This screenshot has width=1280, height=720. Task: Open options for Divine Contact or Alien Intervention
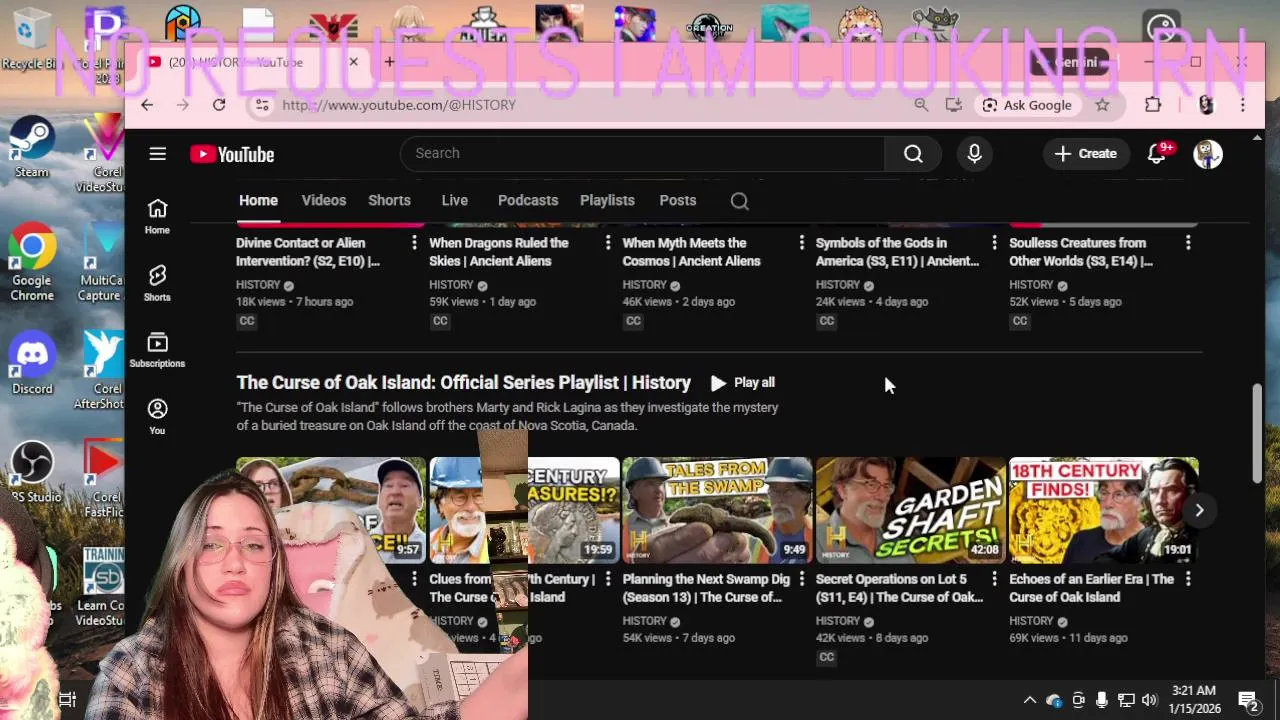(x=414, y=243)
